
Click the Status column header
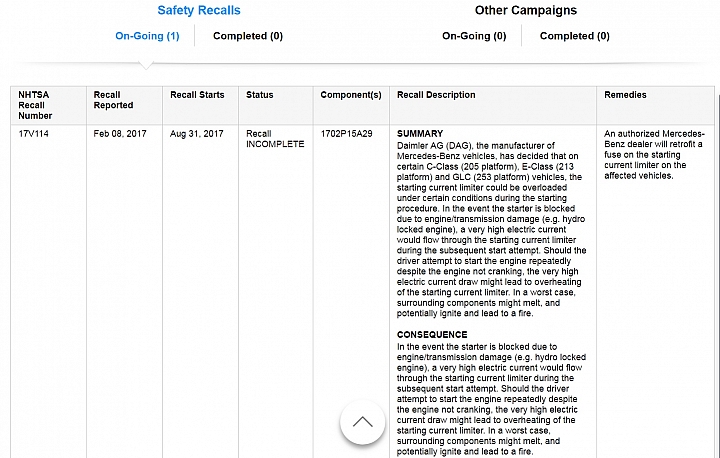260,95
